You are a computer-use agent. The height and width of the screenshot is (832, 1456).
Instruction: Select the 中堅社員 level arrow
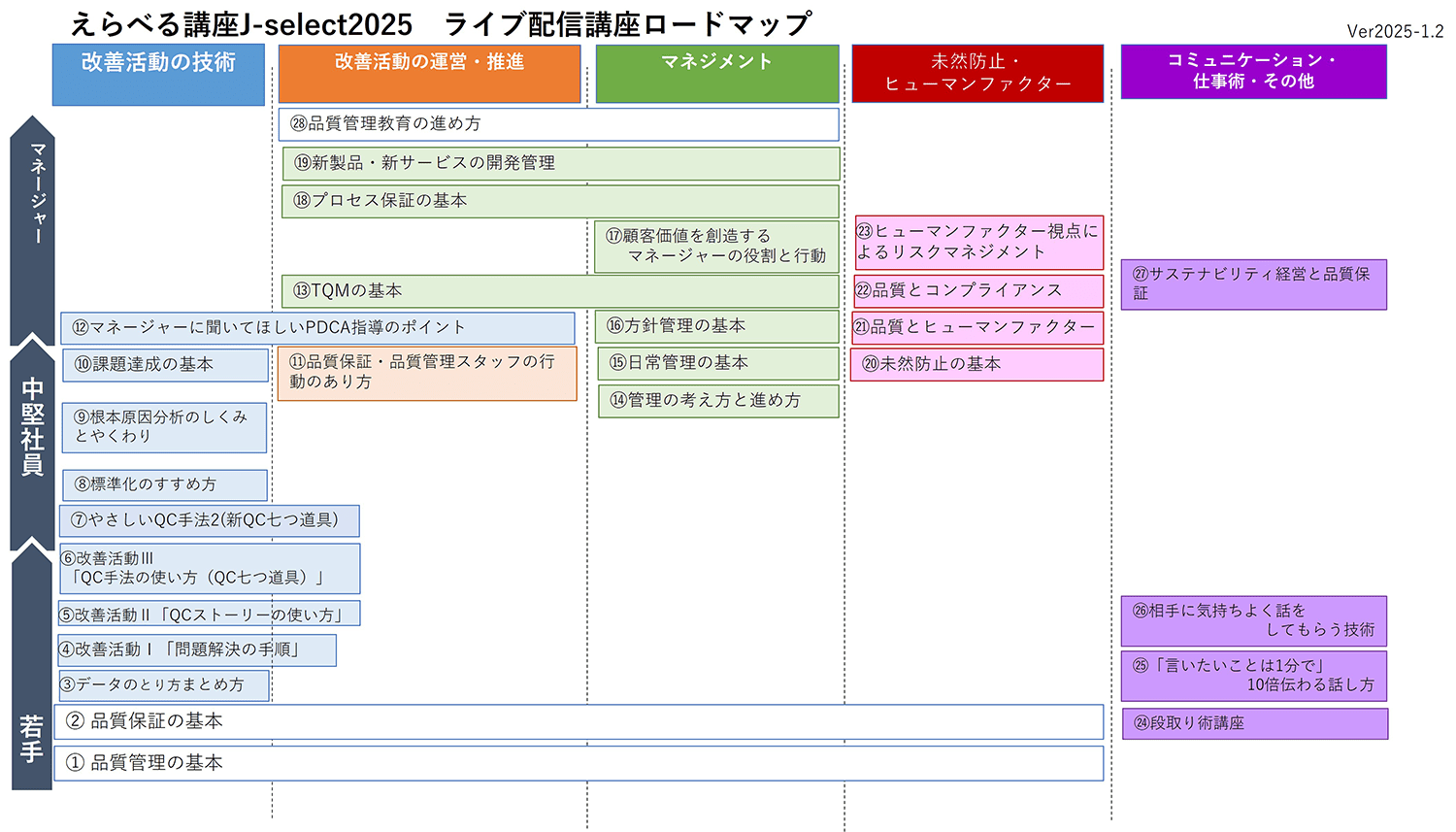click(32, 442)
